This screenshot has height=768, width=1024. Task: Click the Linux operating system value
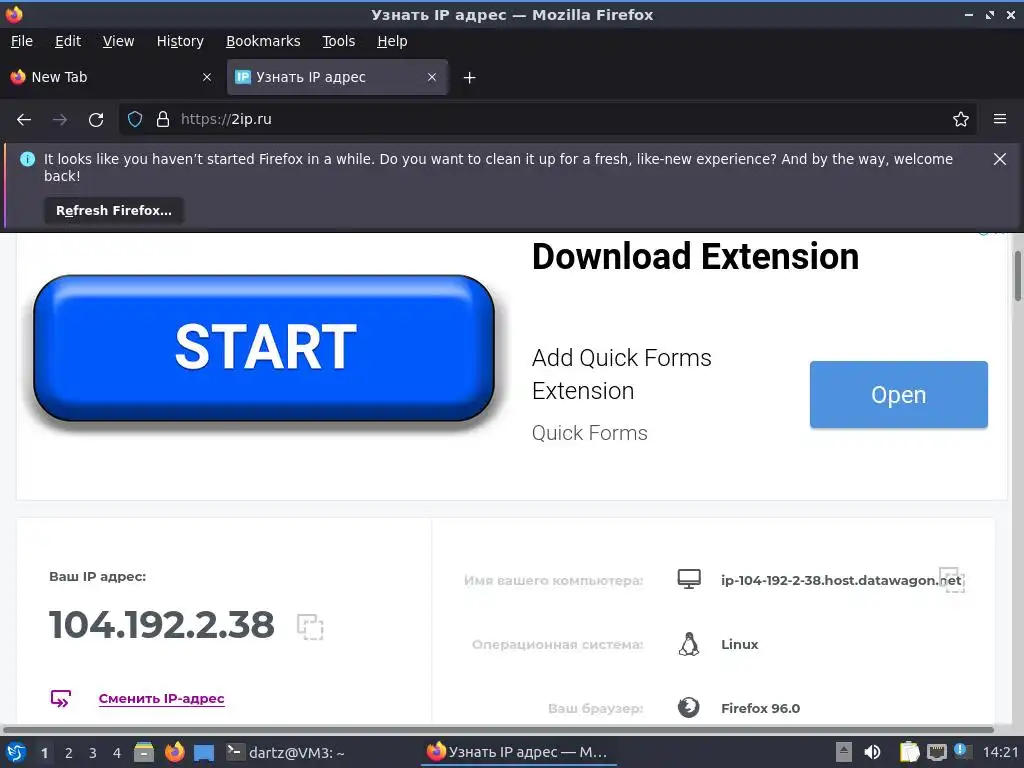[x=739, y=645]
